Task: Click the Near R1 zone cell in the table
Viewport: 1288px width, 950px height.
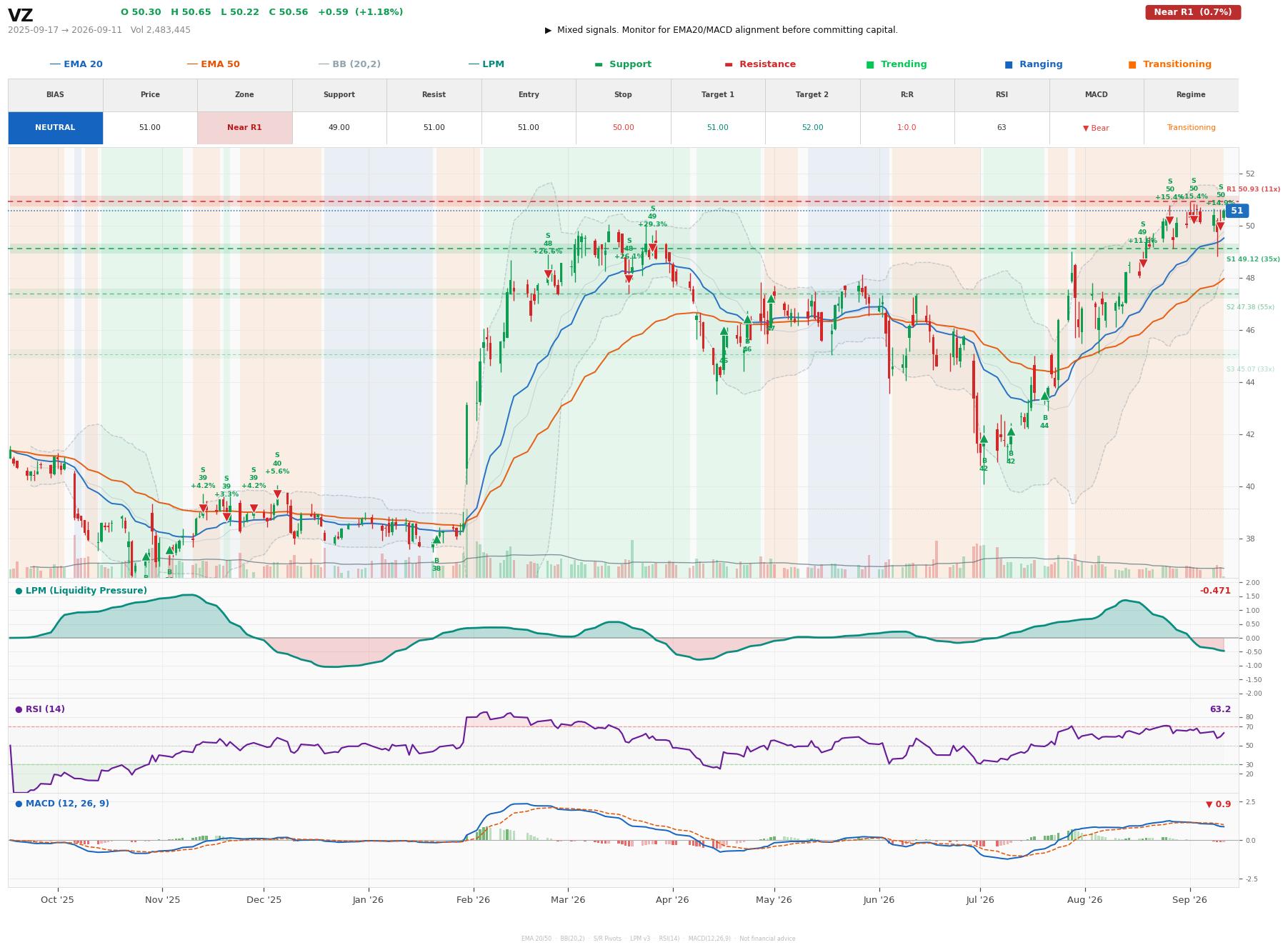Action: 244,128
